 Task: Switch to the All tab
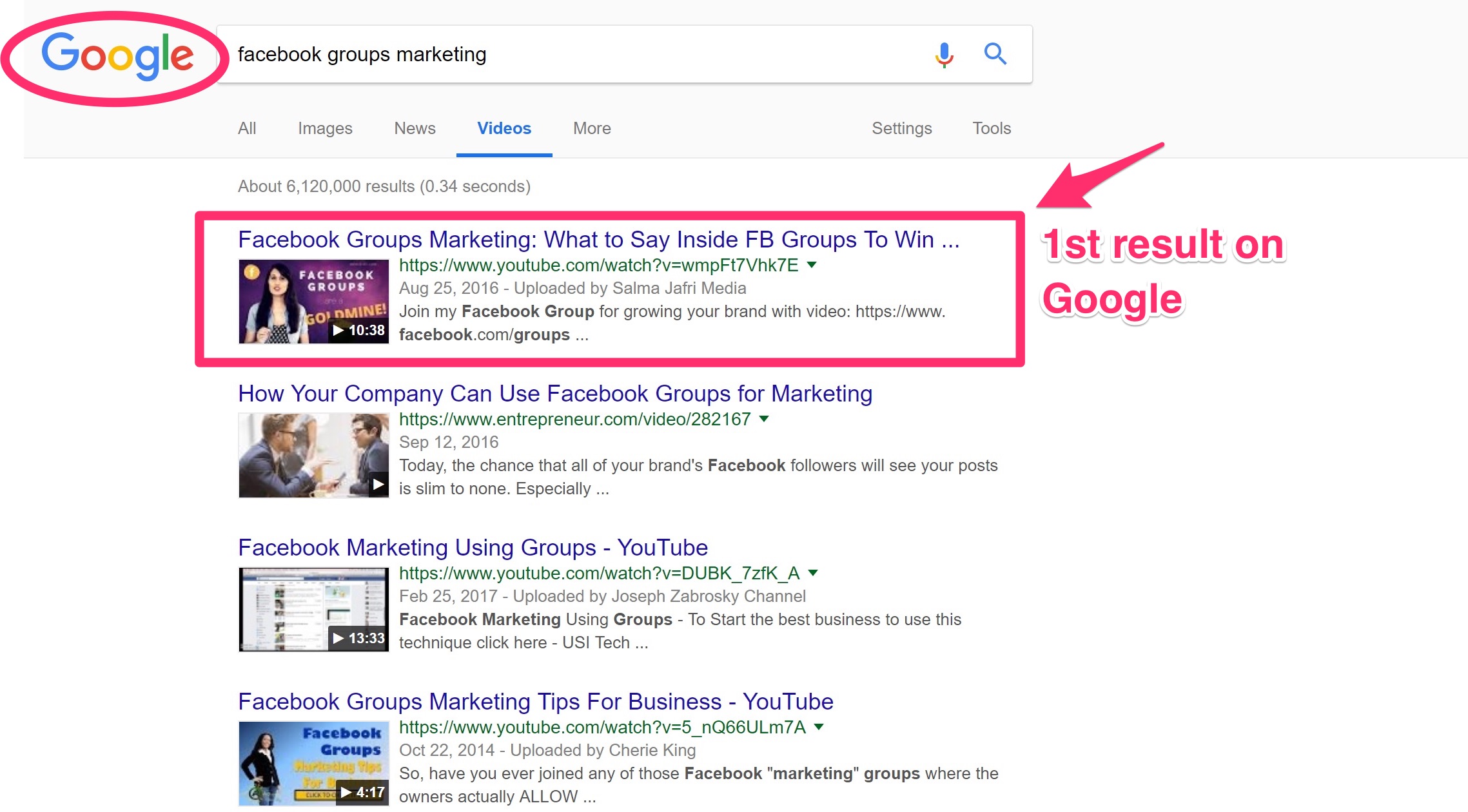click(x=247, y=128)
